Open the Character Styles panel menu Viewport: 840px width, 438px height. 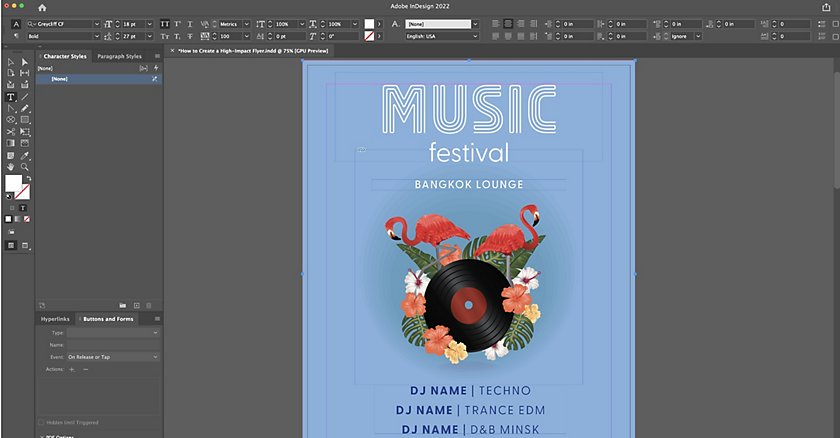(x=157, y=56)
